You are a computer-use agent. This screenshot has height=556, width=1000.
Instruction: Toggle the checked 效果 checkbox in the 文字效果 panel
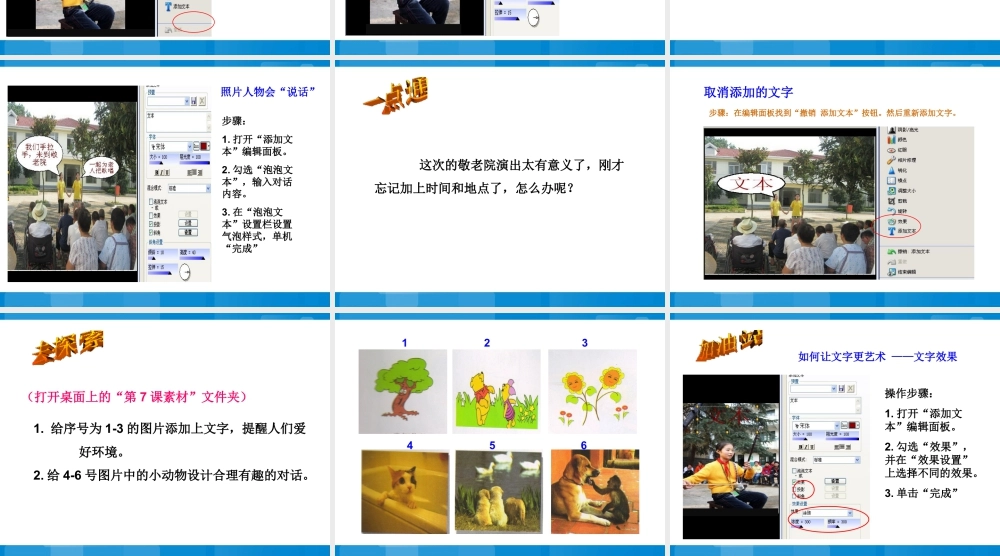tap(795, 481)
